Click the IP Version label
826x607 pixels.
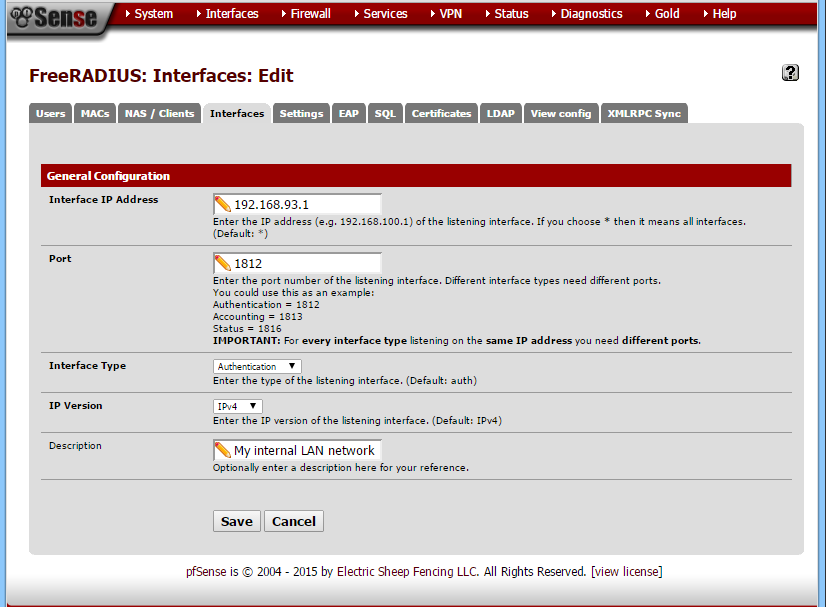75,406
